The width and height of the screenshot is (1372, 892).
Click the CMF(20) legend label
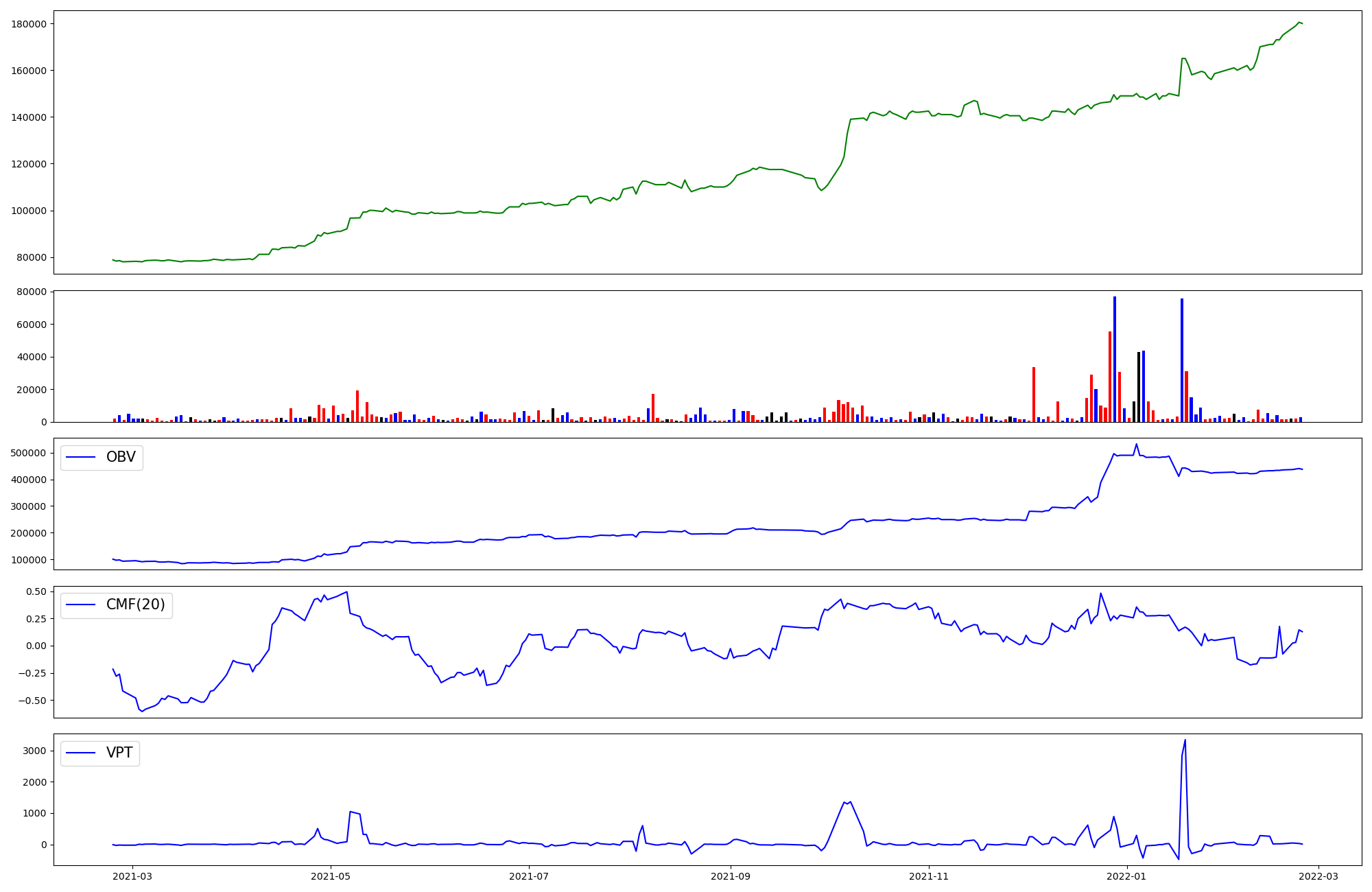pyautogui.click(x=135, y=605)
